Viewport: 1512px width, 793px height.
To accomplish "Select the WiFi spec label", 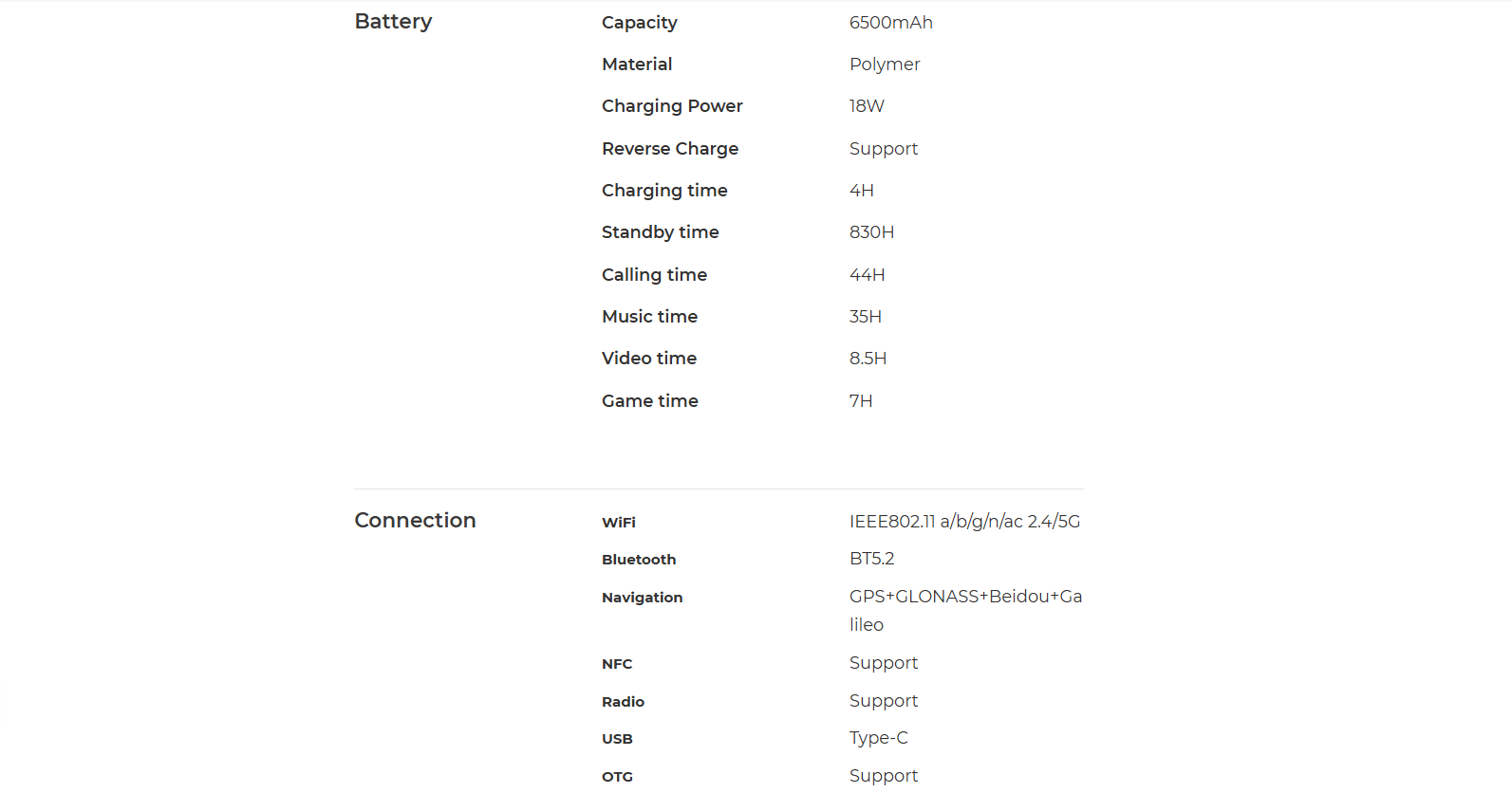I will (x=619, y=523).
